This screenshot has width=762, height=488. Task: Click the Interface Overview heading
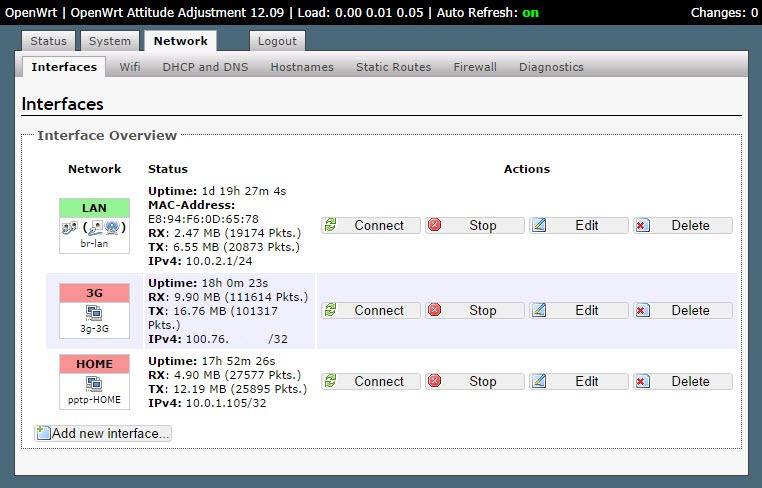[107, 135]
